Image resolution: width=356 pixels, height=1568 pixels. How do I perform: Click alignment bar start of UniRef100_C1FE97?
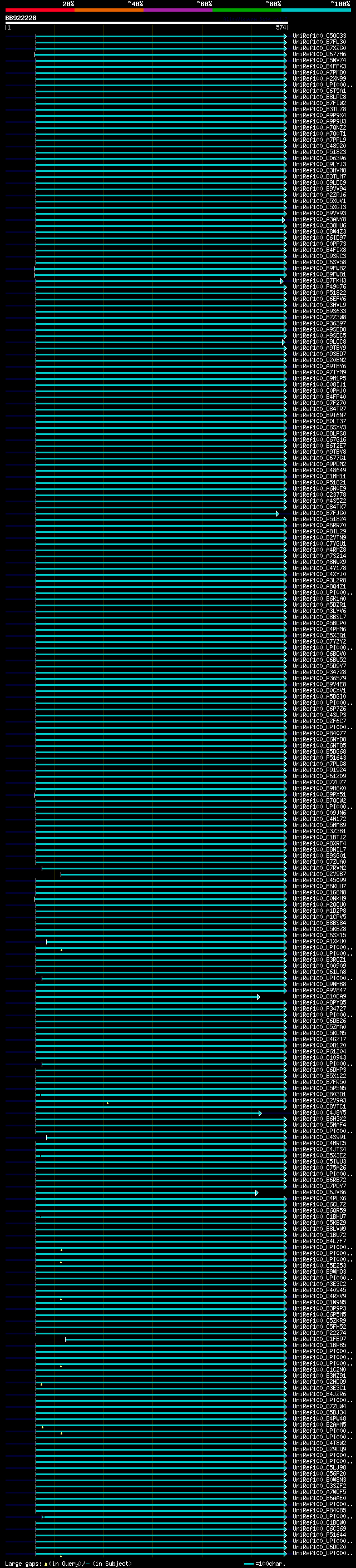click(66, 1340)
